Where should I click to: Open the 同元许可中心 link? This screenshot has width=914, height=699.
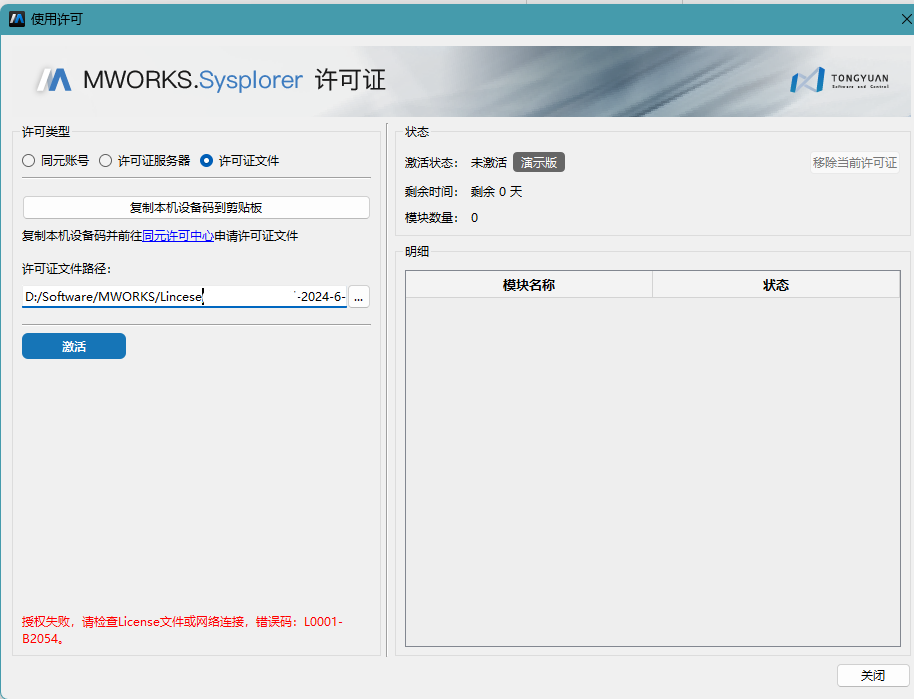178,236
